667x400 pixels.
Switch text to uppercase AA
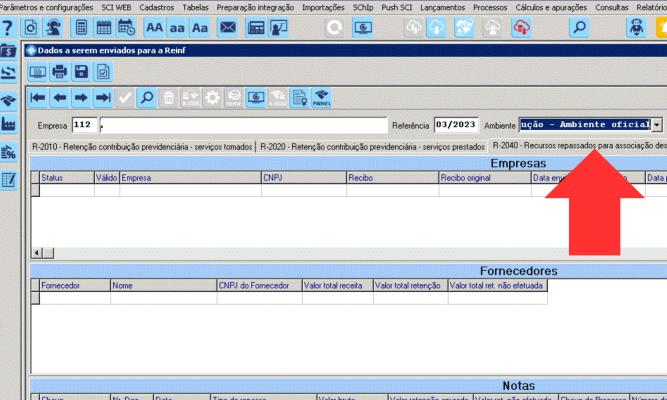[x=154, y=28]
